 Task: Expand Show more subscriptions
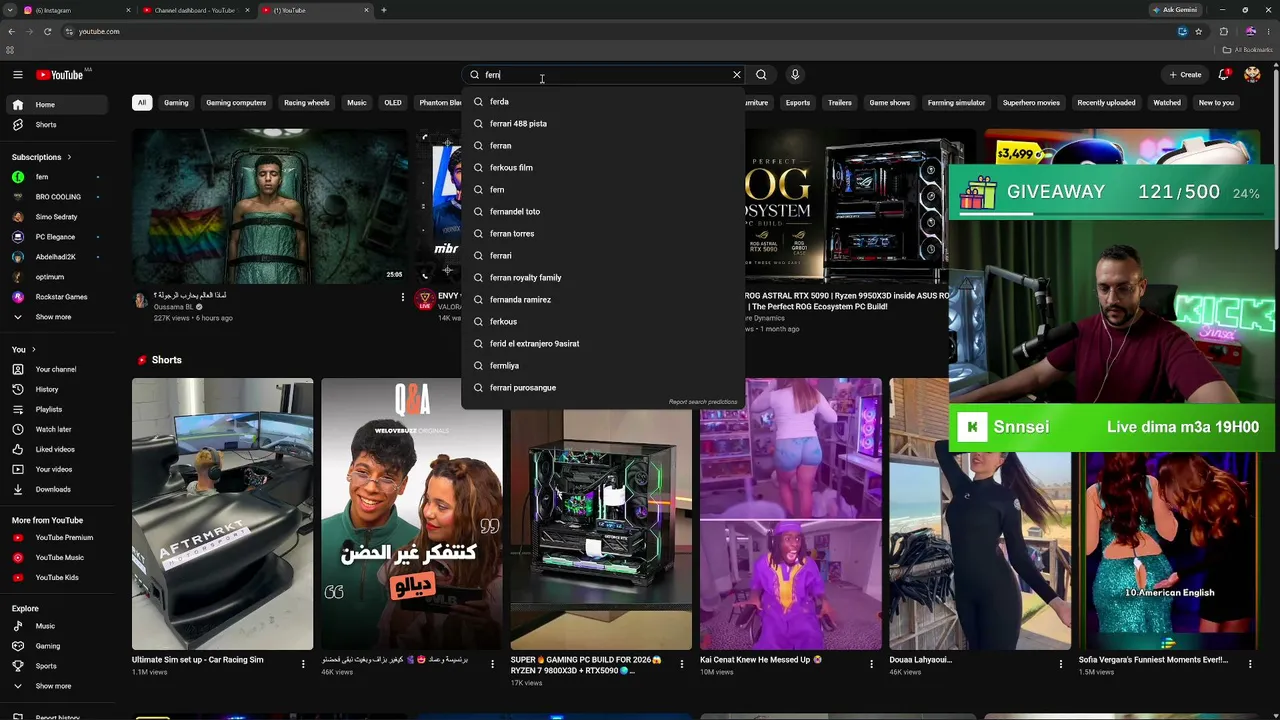58,317
